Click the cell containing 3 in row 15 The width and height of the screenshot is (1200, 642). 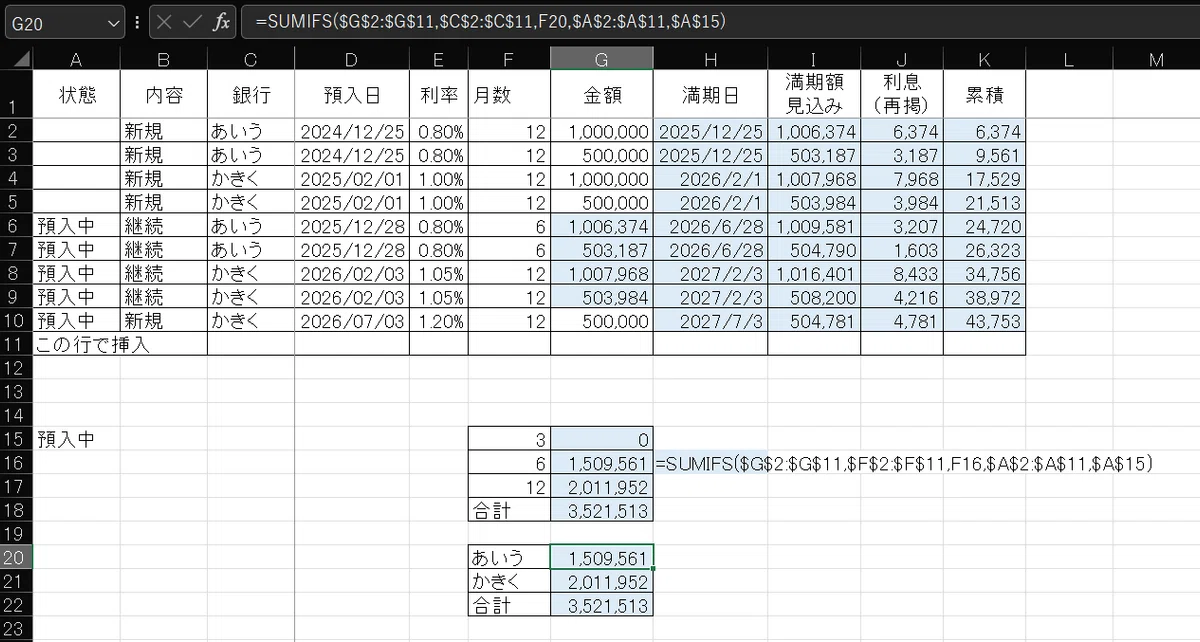508,438
